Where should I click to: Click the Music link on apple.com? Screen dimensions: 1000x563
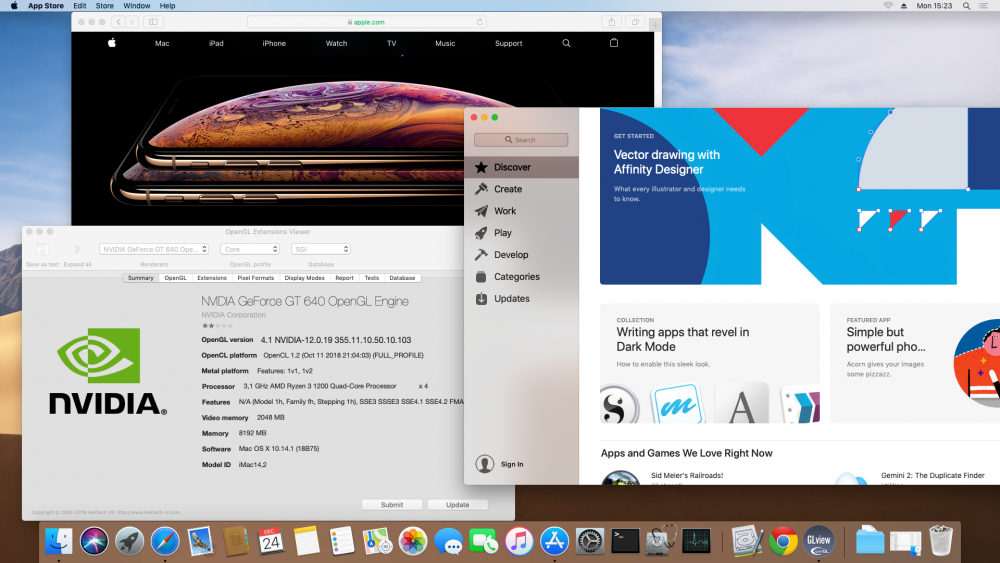[445, 43]
